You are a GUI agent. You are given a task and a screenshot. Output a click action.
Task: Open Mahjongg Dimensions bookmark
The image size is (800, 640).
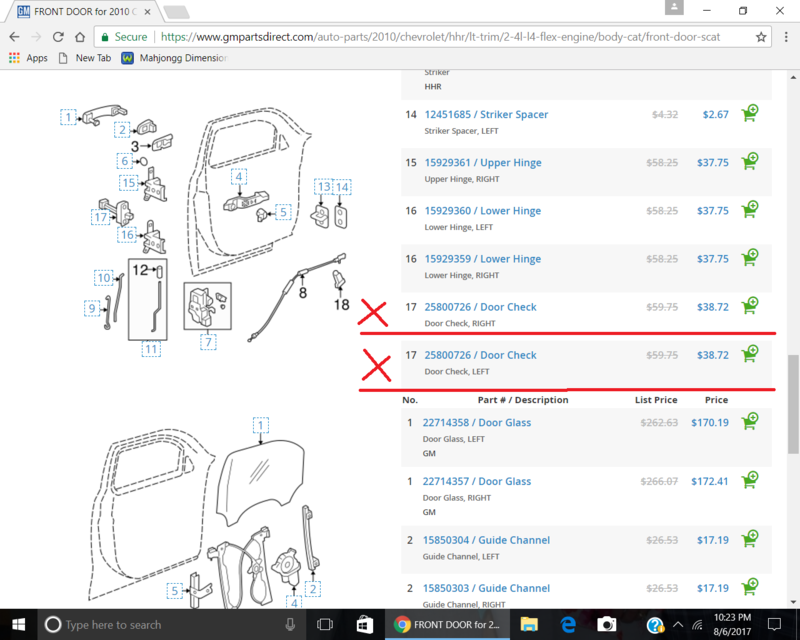click(x=174, y=58)
